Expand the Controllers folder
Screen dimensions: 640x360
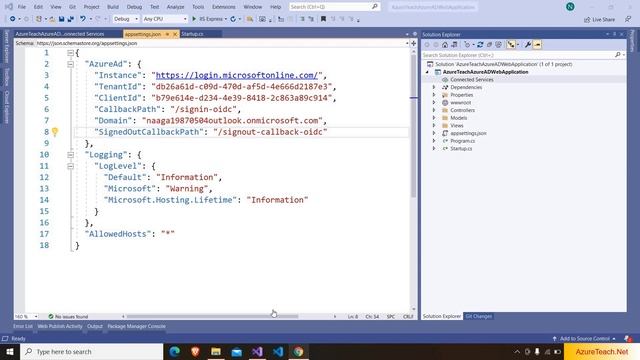pos(434,110)
